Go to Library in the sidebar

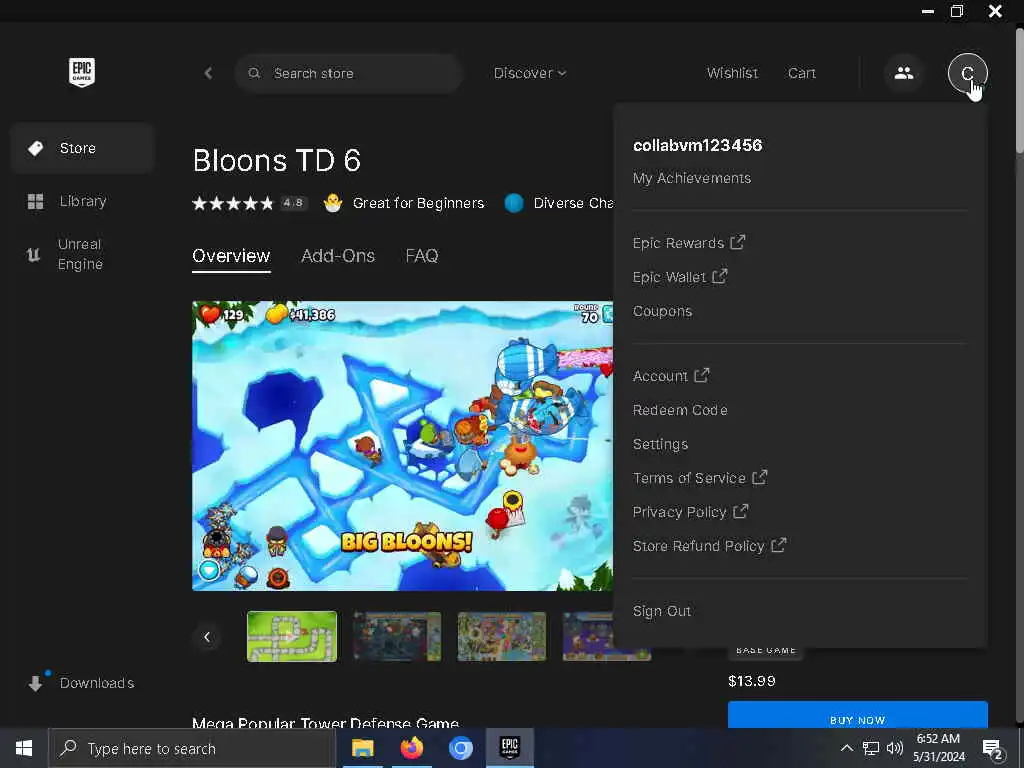pyautogui.click(x=82, y=201)
